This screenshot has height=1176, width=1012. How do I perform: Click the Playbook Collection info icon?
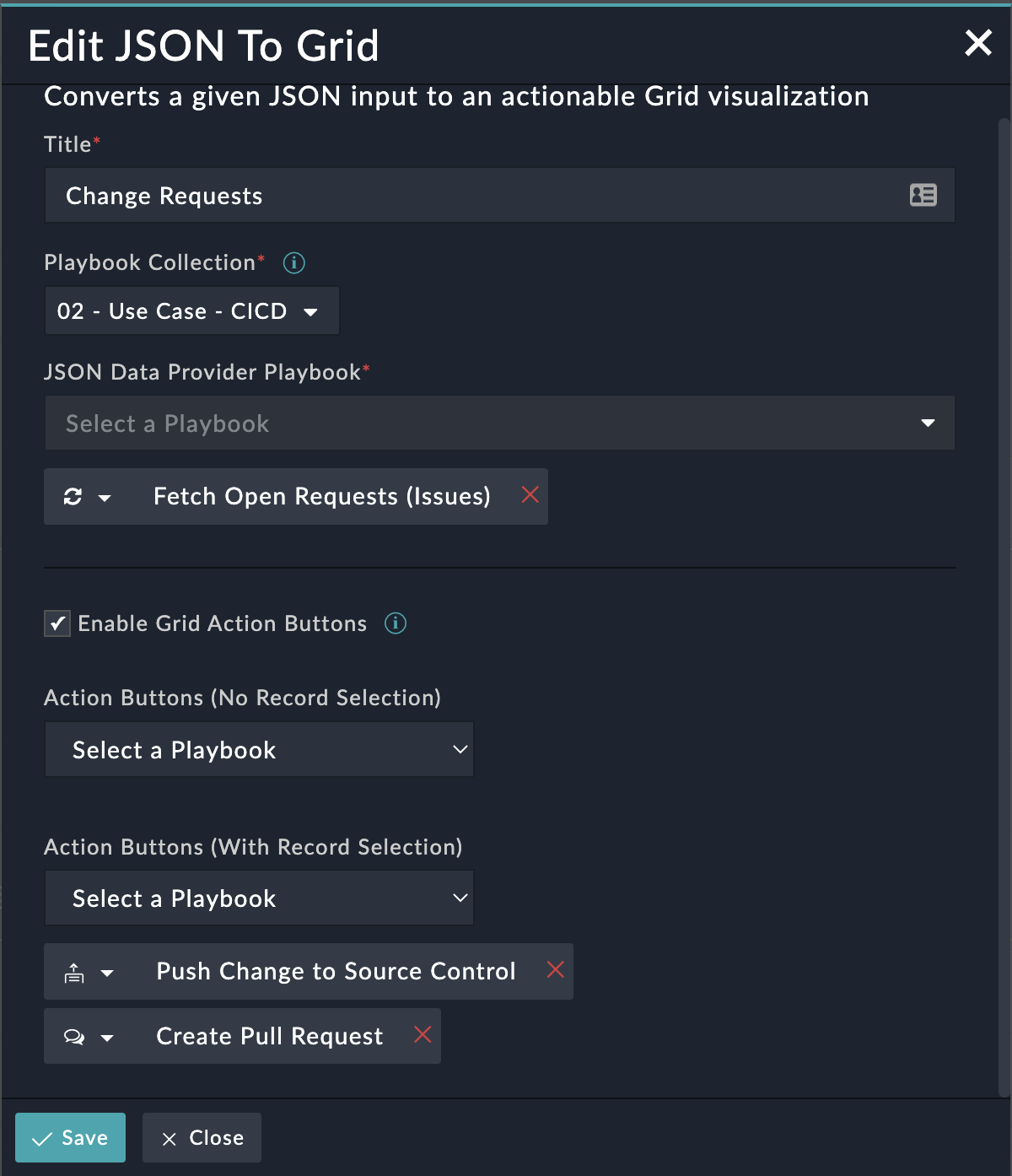click(x=293, y=263)
